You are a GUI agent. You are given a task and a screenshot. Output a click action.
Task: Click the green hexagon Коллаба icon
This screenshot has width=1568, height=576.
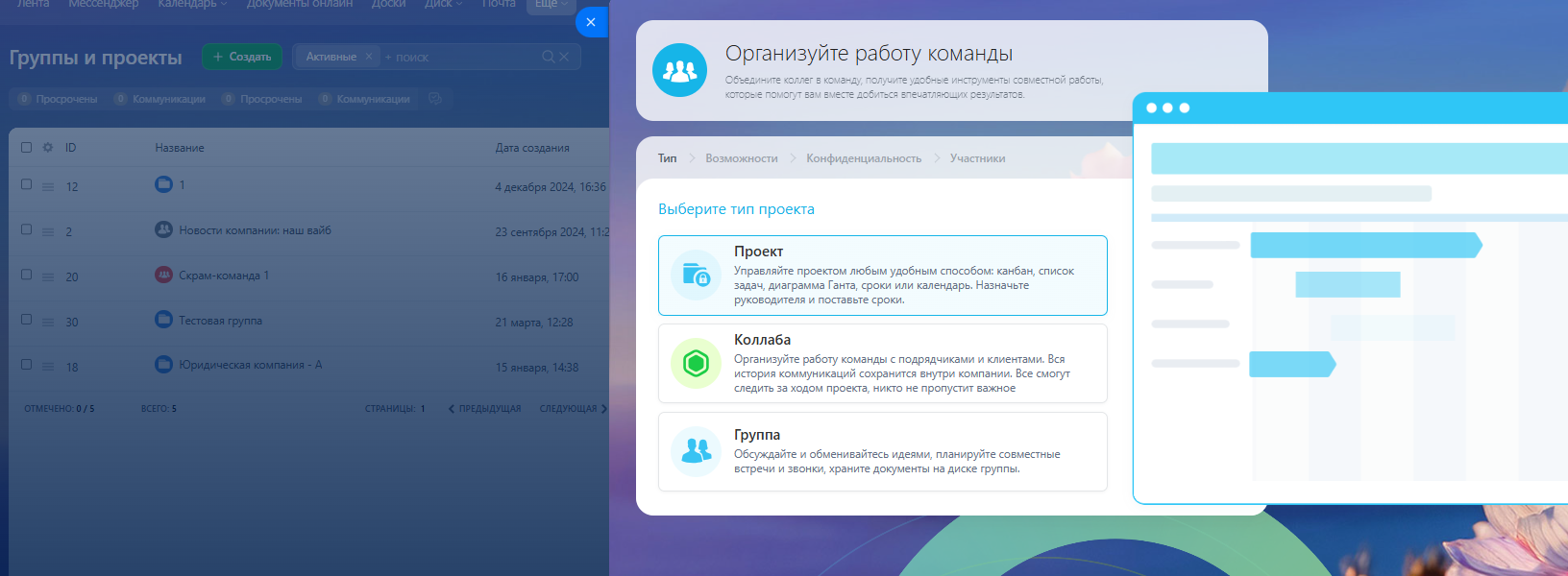pos(696,364)
